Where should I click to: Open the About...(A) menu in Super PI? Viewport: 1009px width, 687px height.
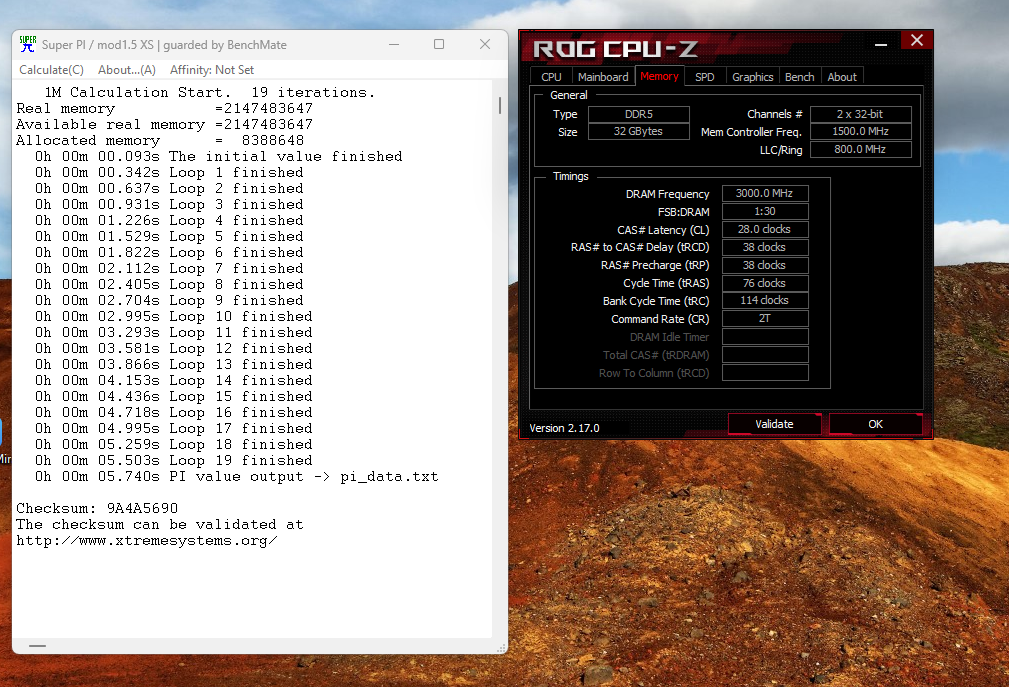click(x=127, y=70)
